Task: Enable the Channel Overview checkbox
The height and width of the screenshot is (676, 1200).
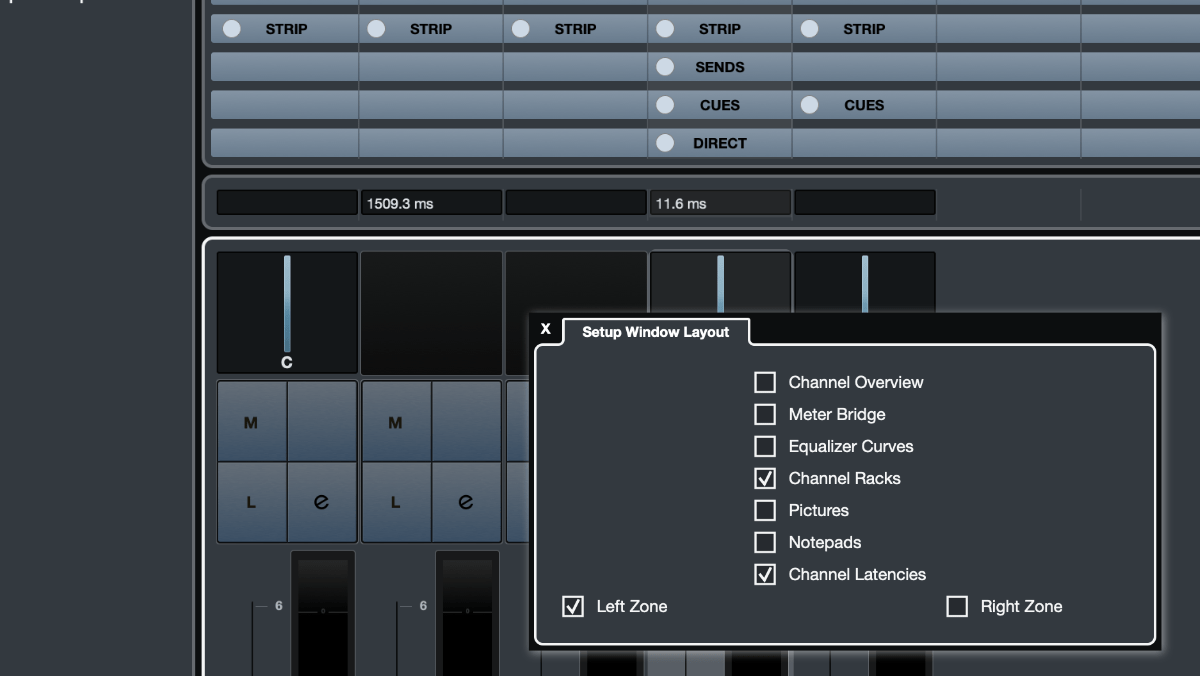Action: pyautogui.click(x=765, y=382)
